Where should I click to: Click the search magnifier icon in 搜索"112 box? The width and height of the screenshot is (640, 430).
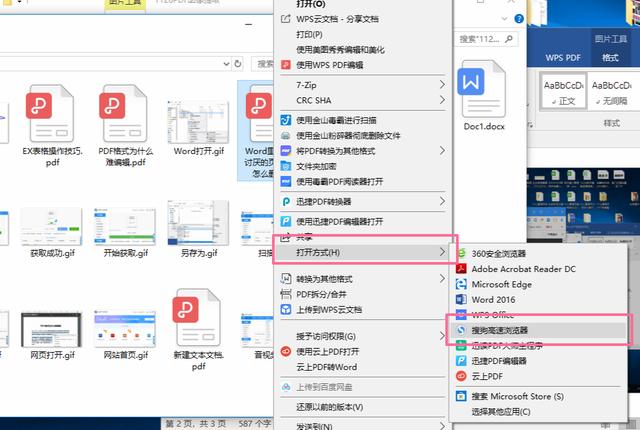click(509, 39)
